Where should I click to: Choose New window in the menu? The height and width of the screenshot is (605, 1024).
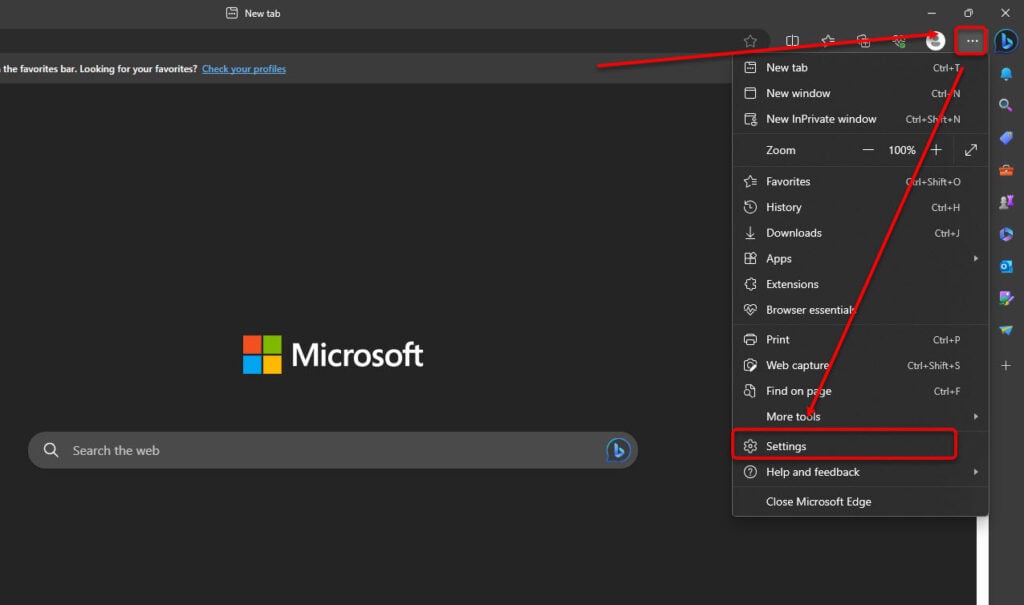point(859,93)
